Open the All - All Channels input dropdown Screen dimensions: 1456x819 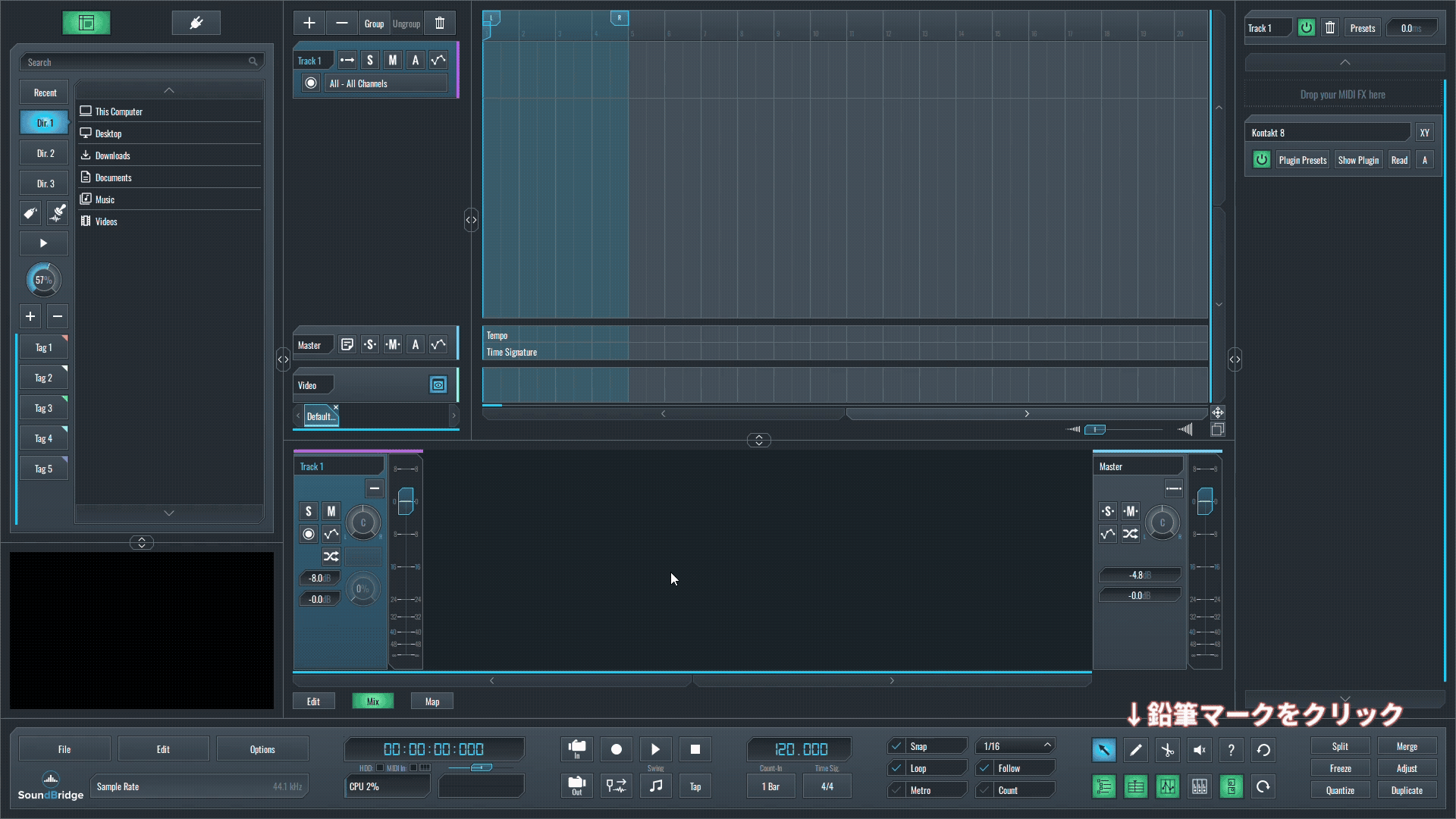[387, 83]
